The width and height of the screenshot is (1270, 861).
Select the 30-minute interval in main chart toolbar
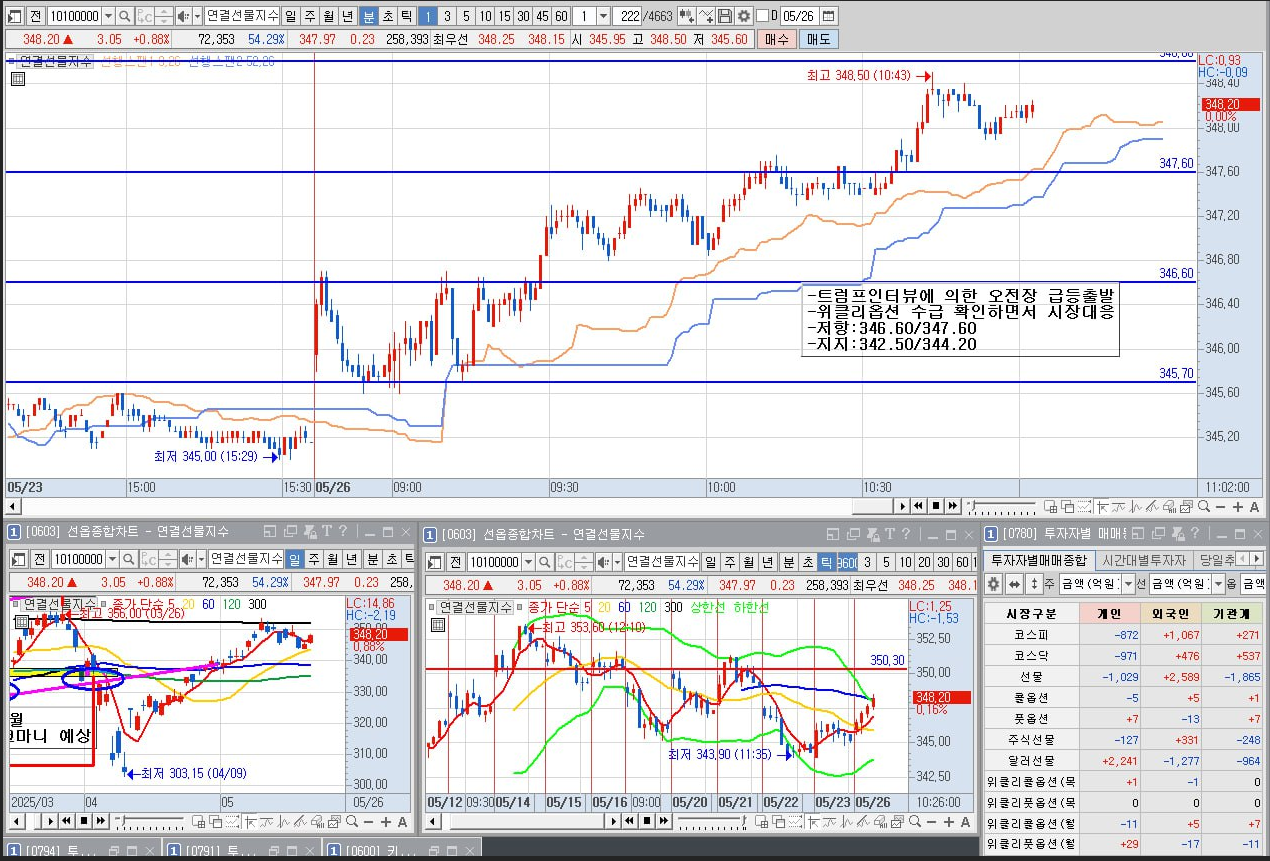coord(522,16)
